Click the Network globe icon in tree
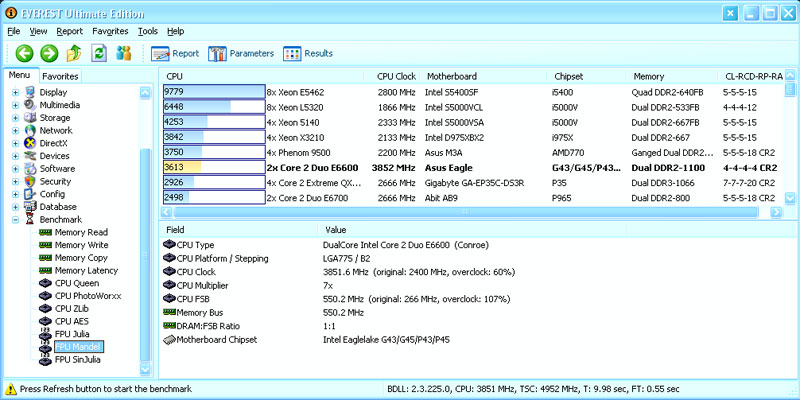The height and width of the screenshot is (400, 800). (x=30, y=131)
